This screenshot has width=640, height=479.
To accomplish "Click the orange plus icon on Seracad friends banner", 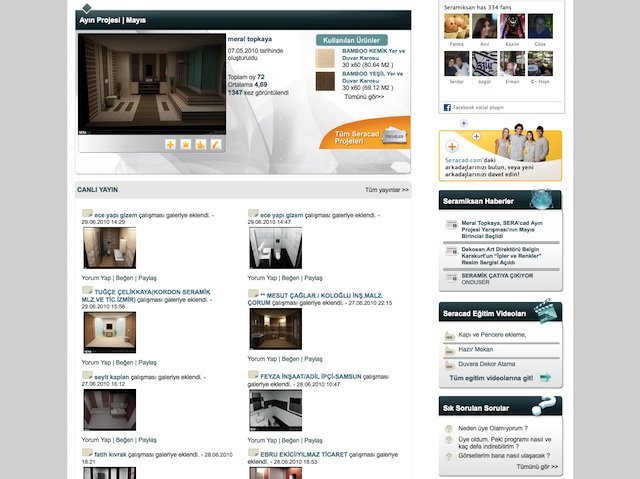I will coord(451,146).
